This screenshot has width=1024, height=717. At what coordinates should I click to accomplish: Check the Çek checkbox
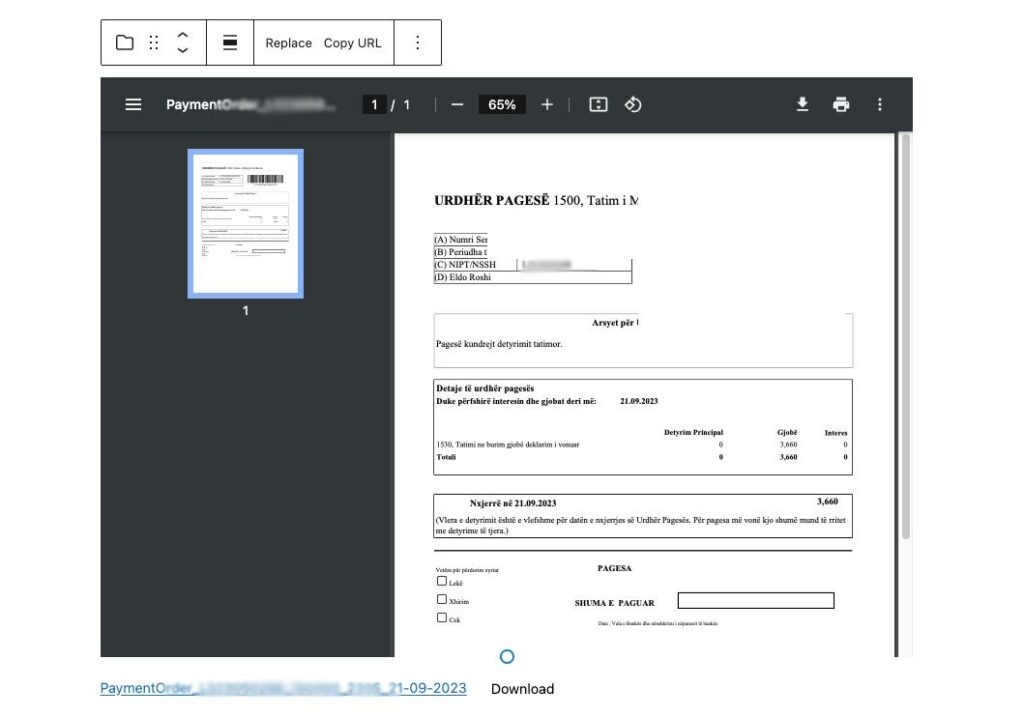click(x=442, y=617)
